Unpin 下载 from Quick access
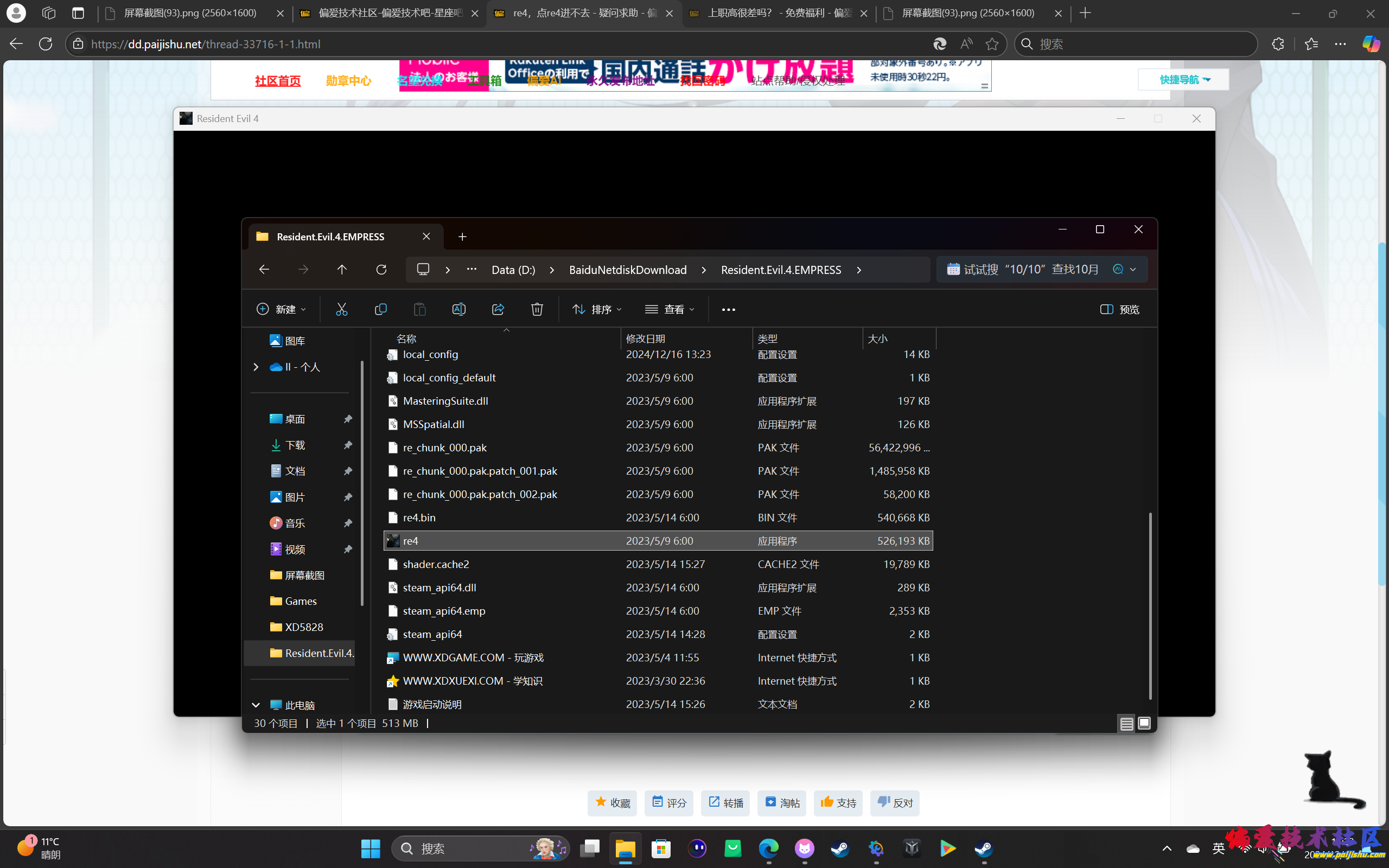The width and height of the screenshot is (1389, 868). pyautogui.click(x=348, y=445)
